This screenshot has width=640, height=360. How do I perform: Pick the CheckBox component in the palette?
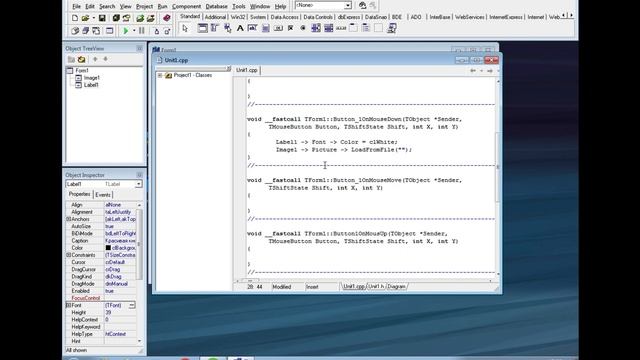click(291, 28)
